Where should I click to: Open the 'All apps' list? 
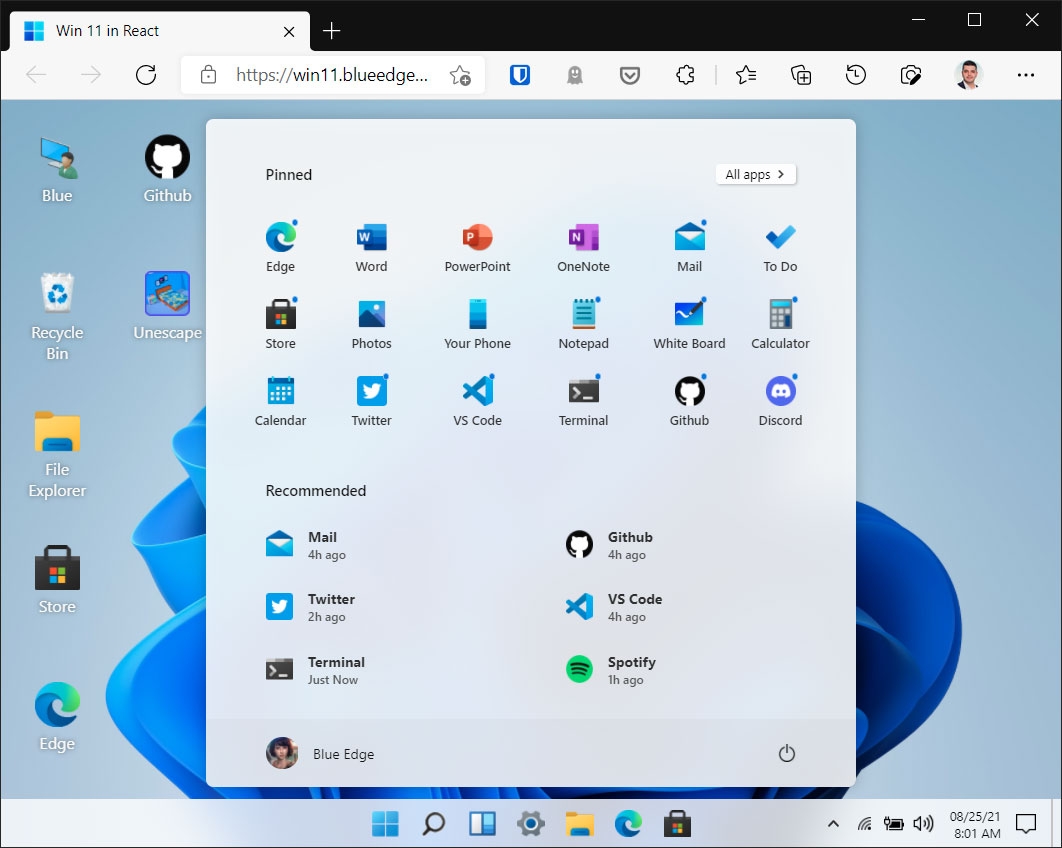tap(755, 173)
